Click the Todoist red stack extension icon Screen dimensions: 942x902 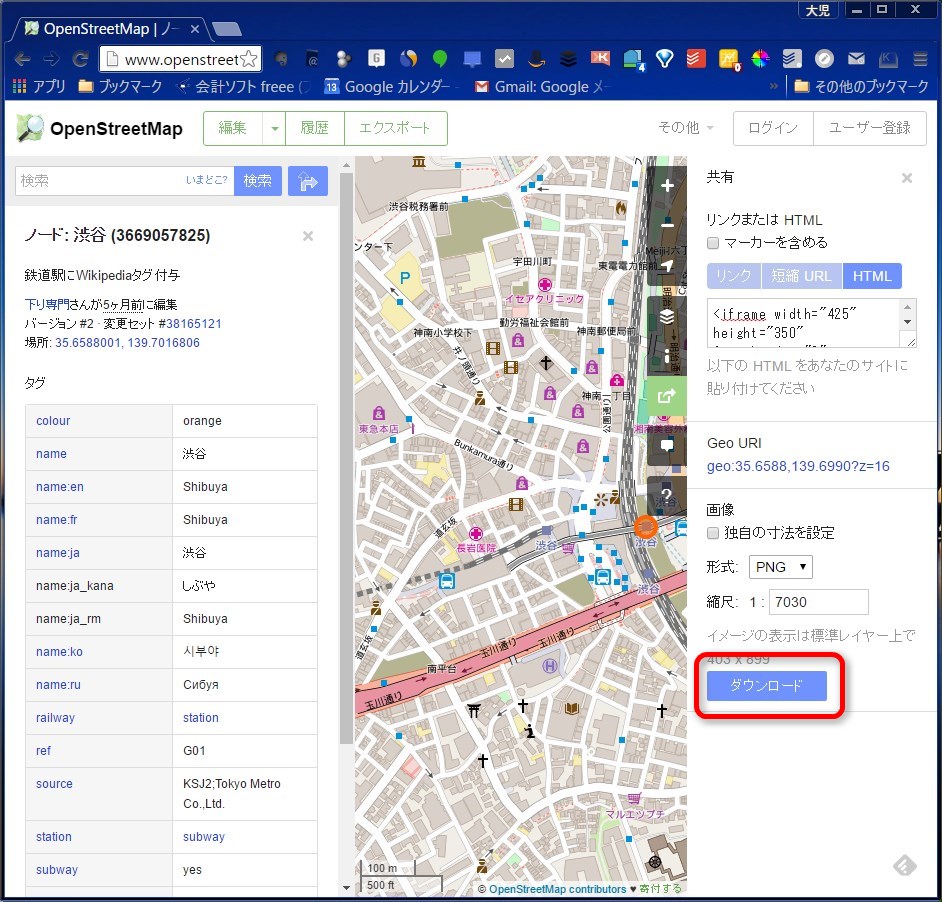(x=696, y=59)
